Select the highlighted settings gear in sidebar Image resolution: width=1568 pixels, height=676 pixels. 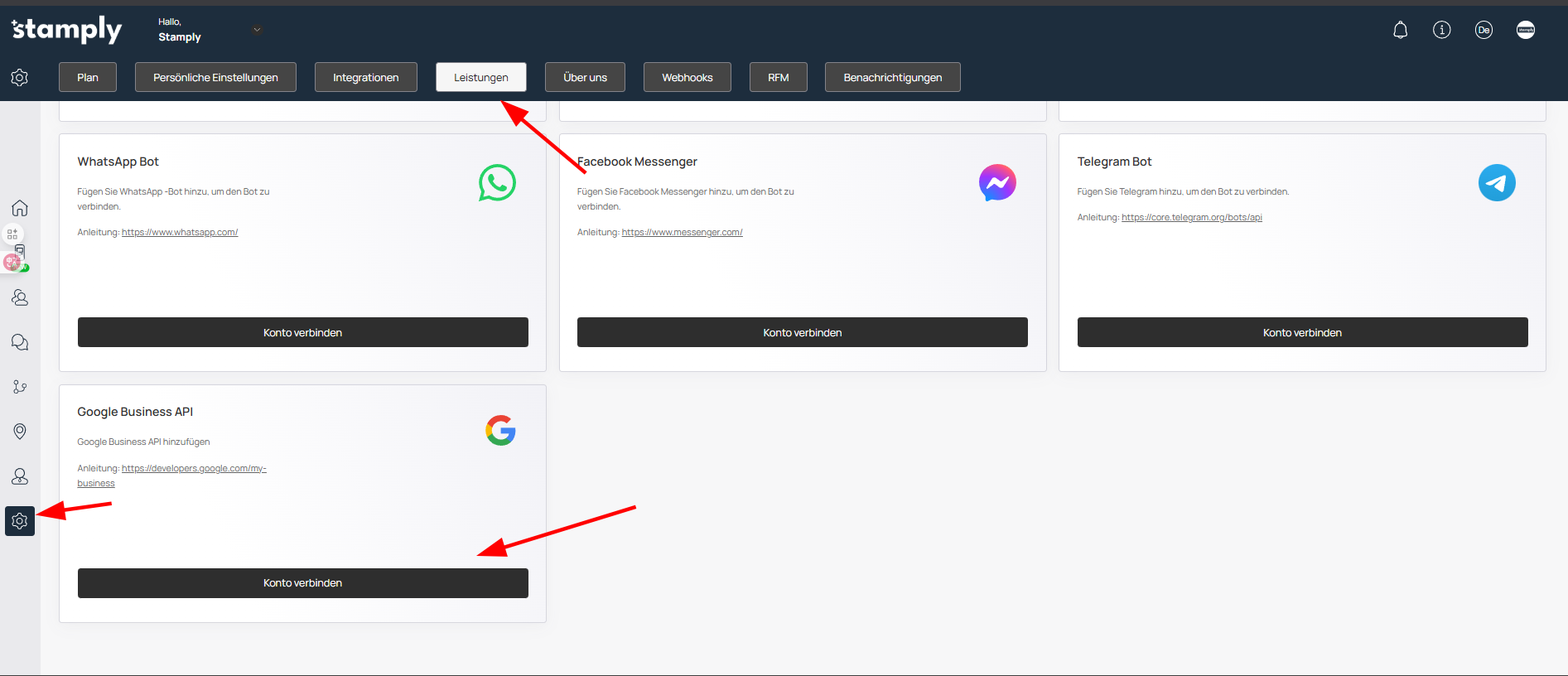pos(20,521)
